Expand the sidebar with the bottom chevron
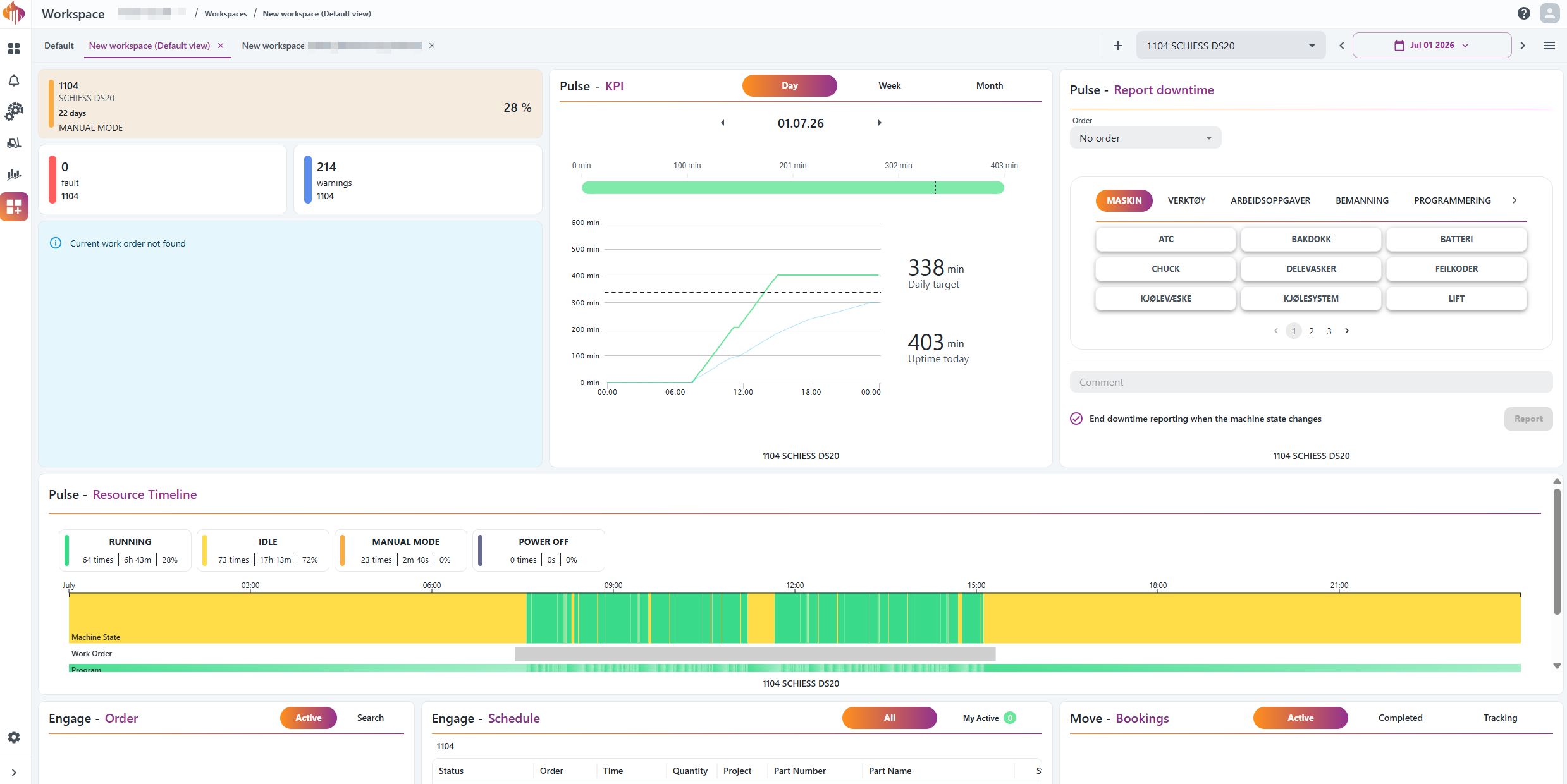 pos(14,772)
